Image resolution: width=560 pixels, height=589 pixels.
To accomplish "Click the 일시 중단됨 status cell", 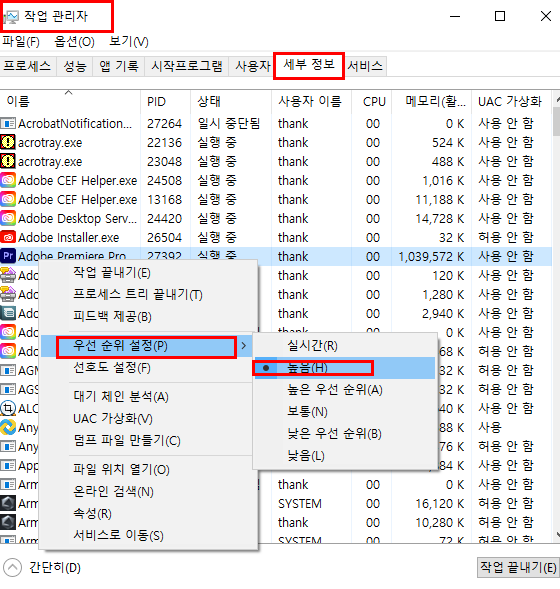I will [229, 123].
